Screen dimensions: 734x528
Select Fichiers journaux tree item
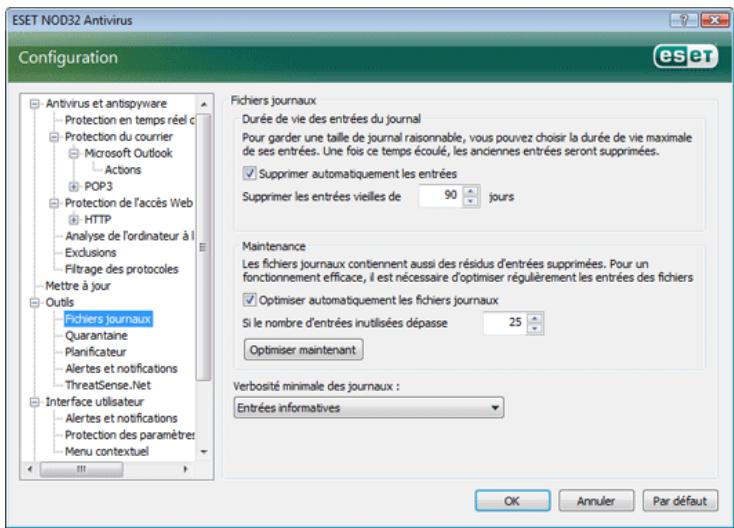point(108,319)
